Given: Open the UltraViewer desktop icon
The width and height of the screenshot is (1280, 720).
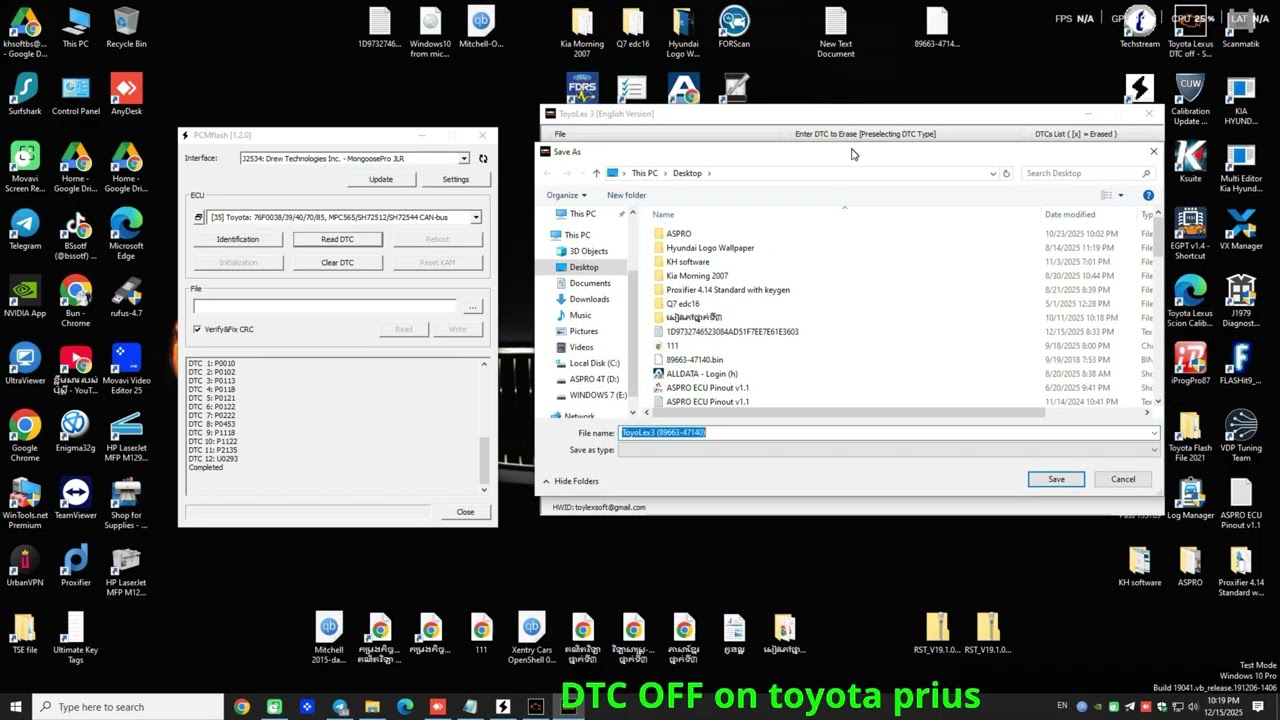Looking at the screenshot, I should coord(25,364).
